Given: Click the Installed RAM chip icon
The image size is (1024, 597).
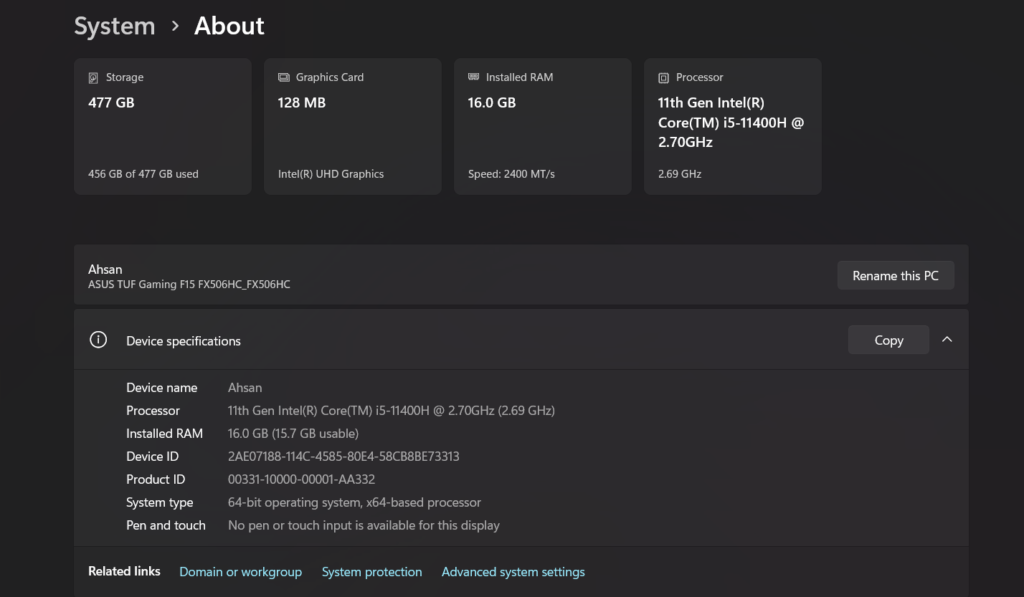Looking at the screenshot, I should point(474,77).
